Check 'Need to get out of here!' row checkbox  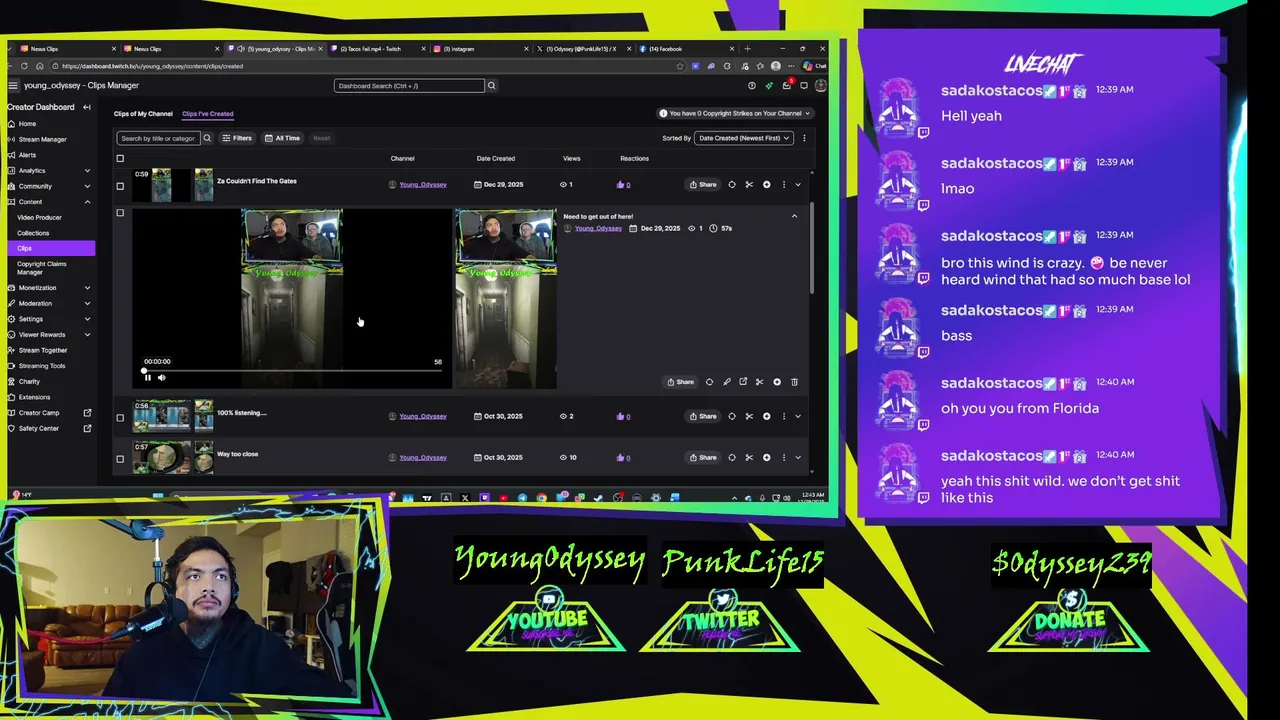click(120, 213)
